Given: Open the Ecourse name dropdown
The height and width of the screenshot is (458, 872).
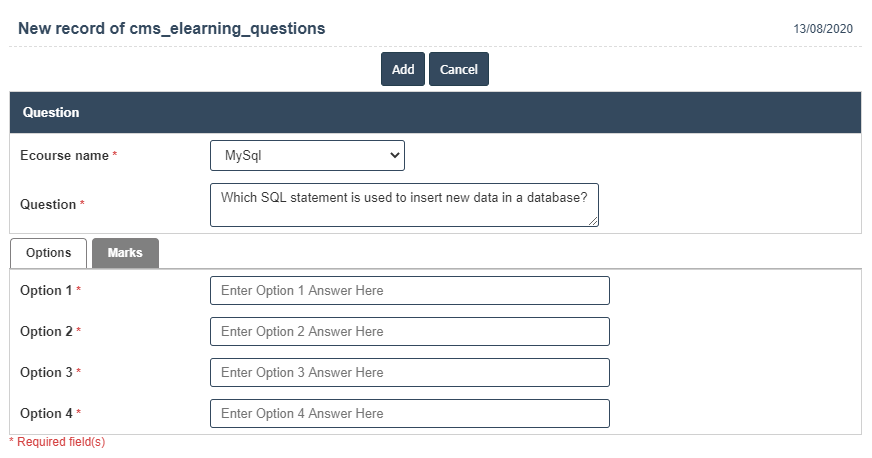Looking at the screenshot, I should 307,156.
